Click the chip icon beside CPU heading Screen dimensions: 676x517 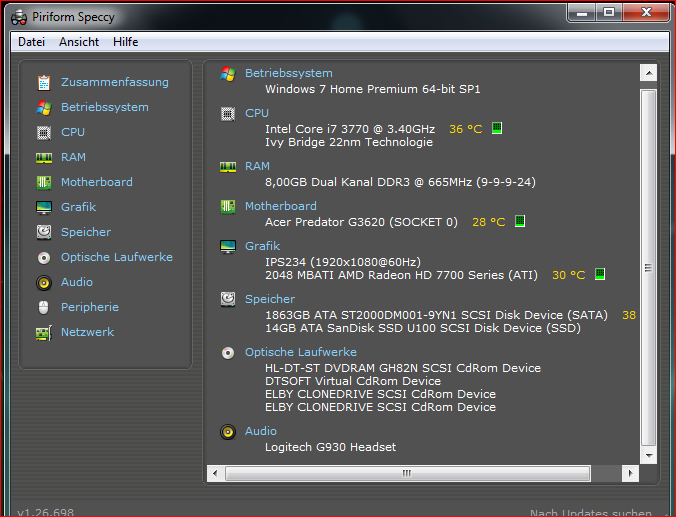pos(228,114)
